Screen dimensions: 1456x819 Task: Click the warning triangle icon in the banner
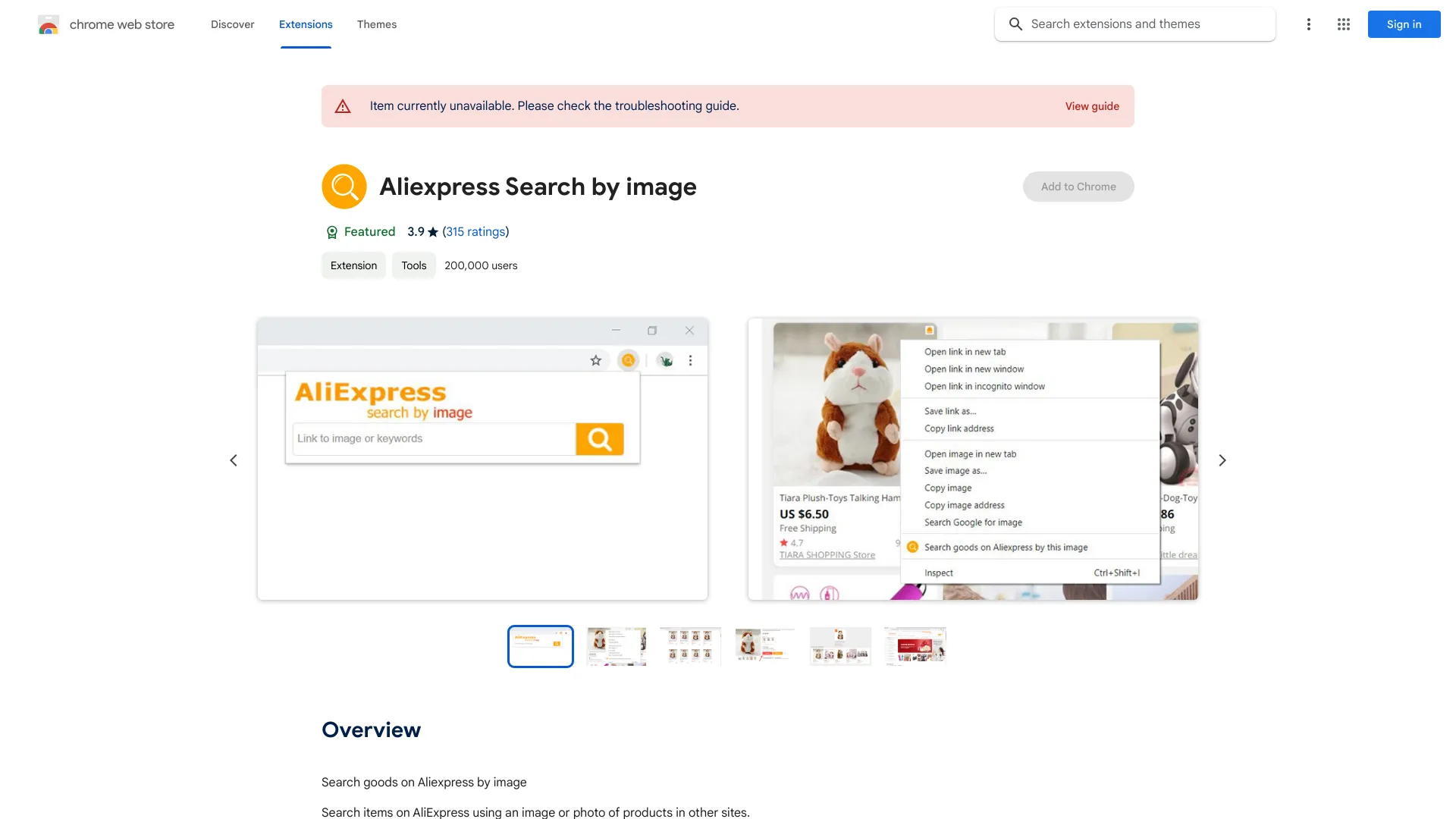coord(343,106)
